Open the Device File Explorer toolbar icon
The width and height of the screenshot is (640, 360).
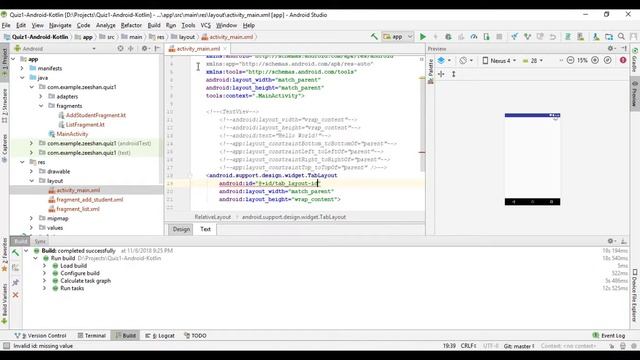click(x=609, y=37)
